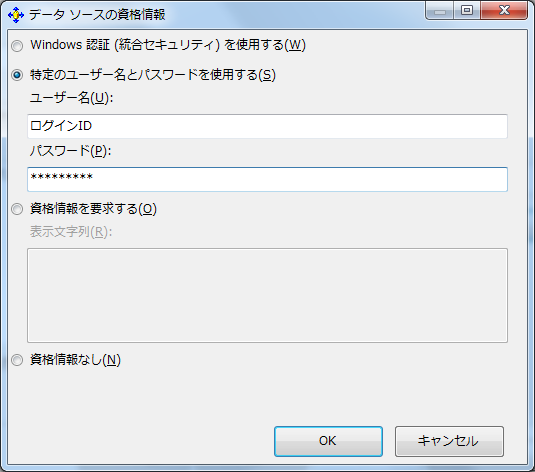Viewport: 535px width, 472px height.
Task: Click the ユーザー名(U): label
Action: pyautogui.click(x=71, y=98)
